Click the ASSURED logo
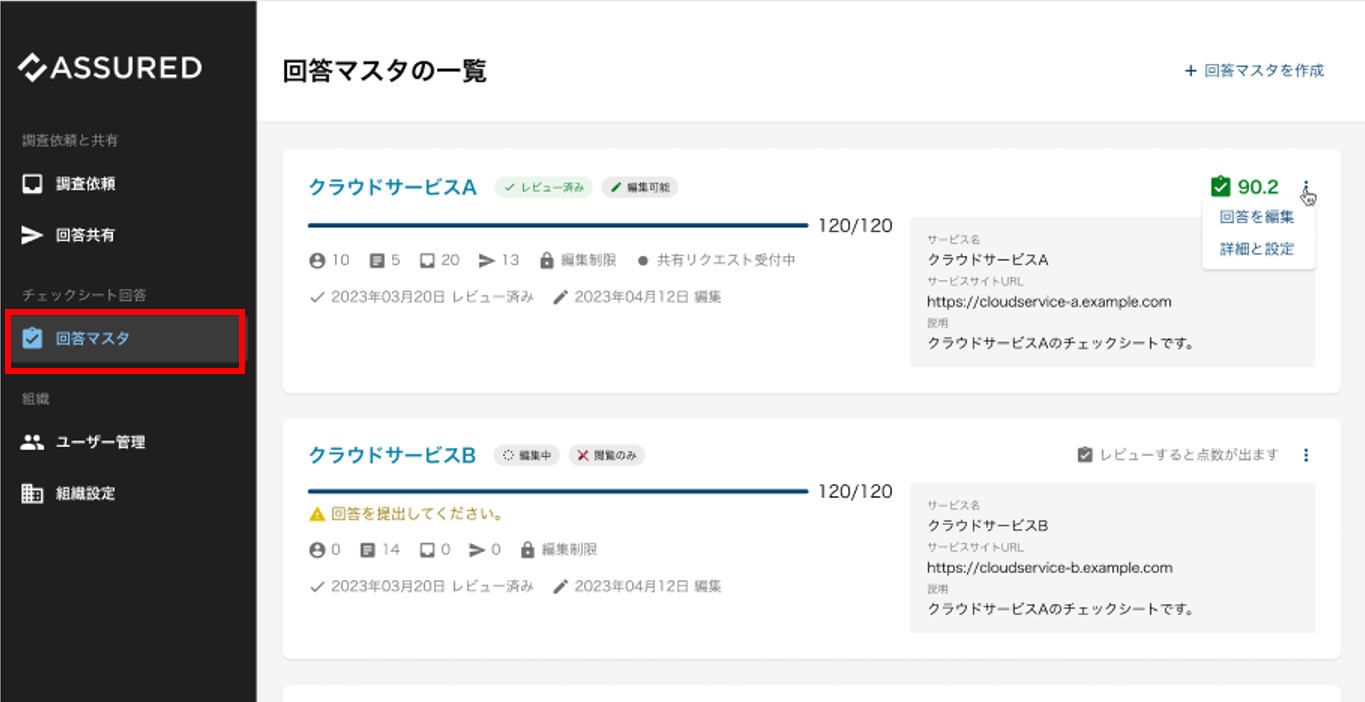The width and height of the screenshot is (1365, 702). click(110, 68)
